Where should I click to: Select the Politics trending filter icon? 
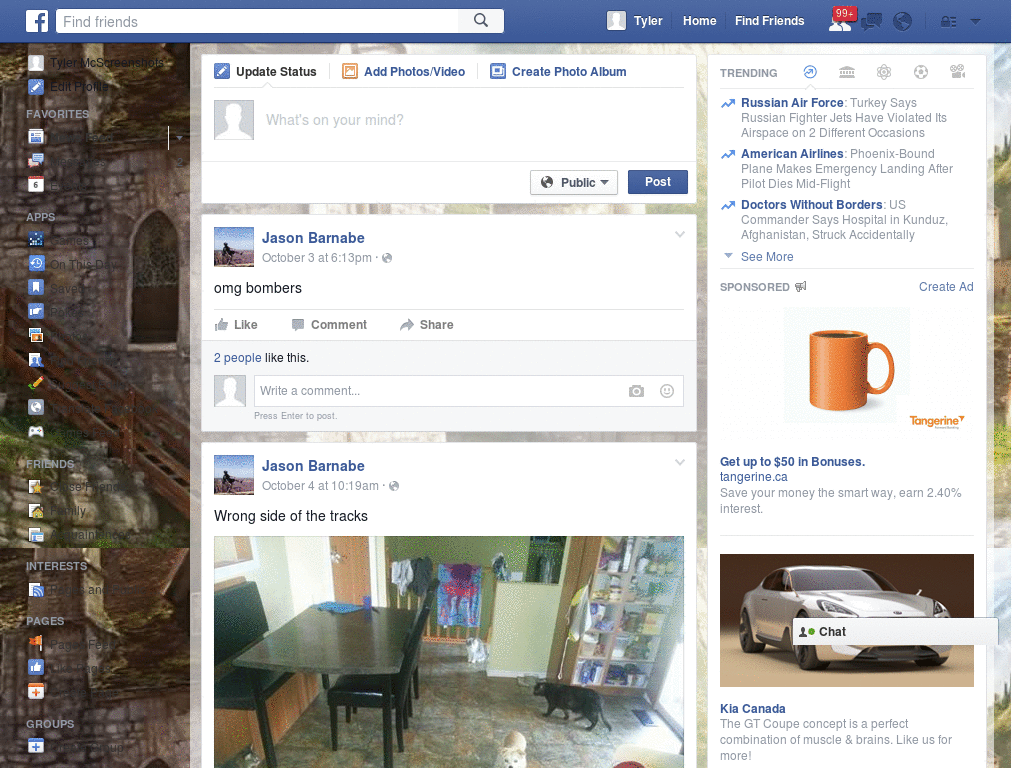pyautogui.click(x=847, y=72)
